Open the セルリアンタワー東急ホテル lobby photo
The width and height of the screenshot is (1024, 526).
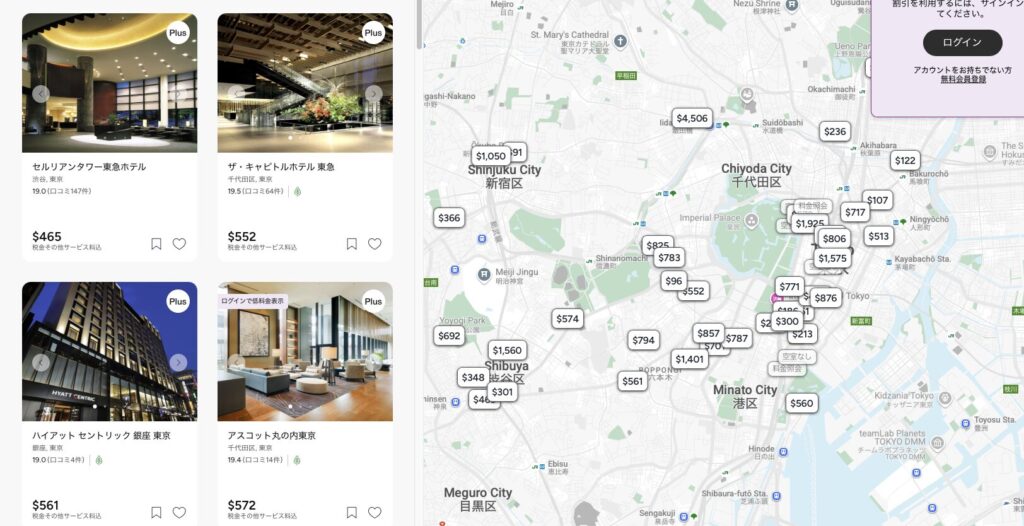pos(110,83)
